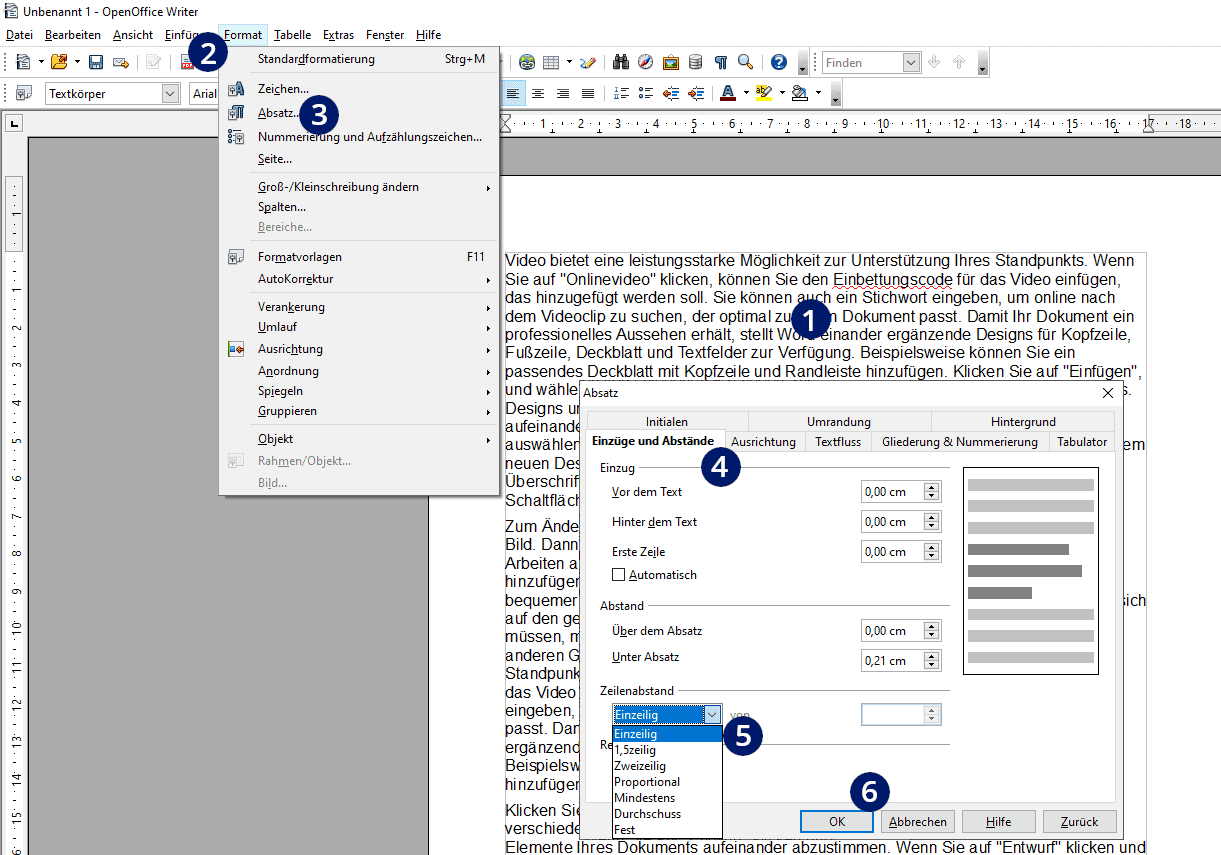Toggle numbering list icon
The height and width of the screenshot is (855, 1221).
[621, 93]
